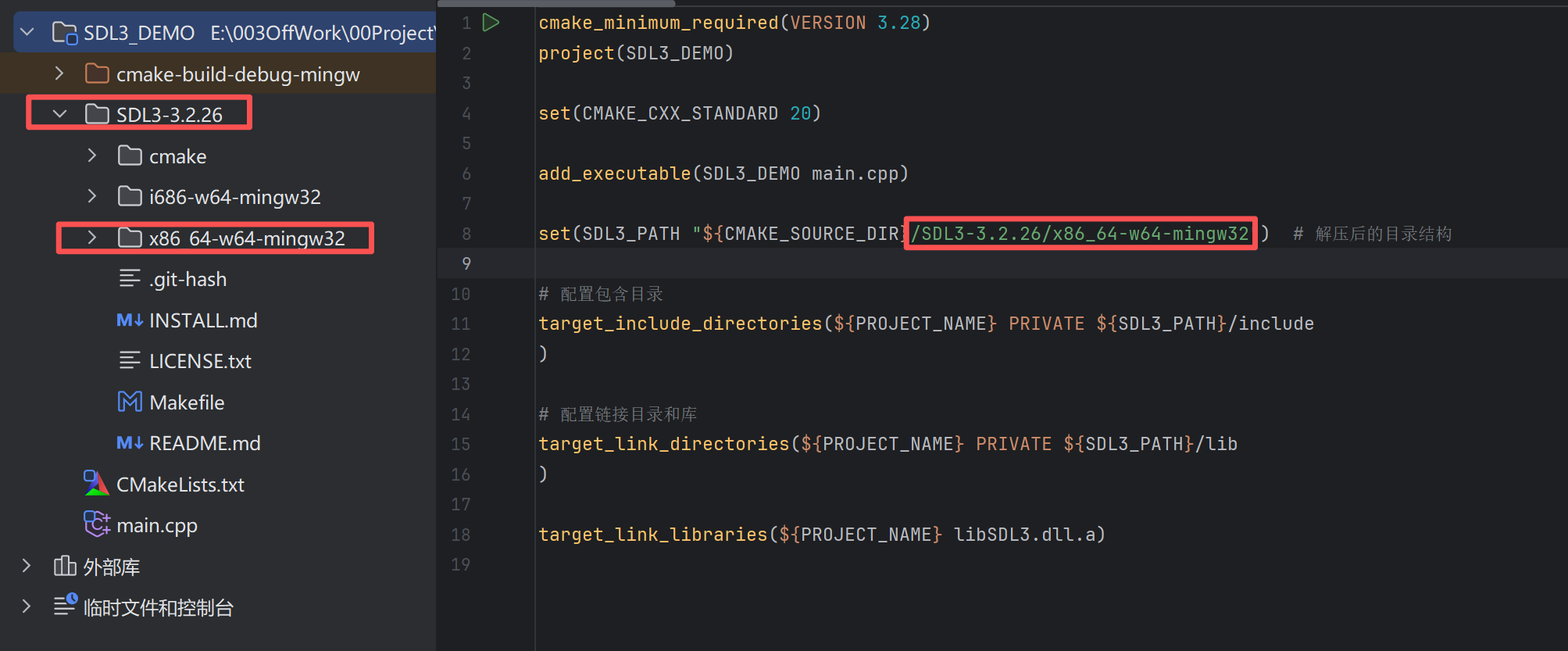Viewport: 1568px width, 651px height.
Task: Expand the 外部库 node
Action: [x=27, y=566]
